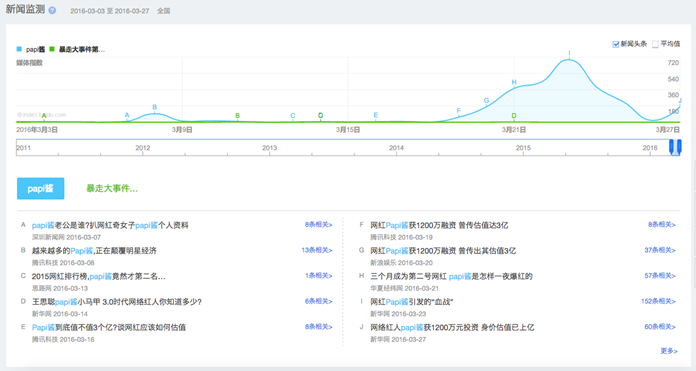The image size is (696, 371).
Task: Click the green 暴走大事件第... legend swatch
Action: pyautogui.click(x=52, y=49)
